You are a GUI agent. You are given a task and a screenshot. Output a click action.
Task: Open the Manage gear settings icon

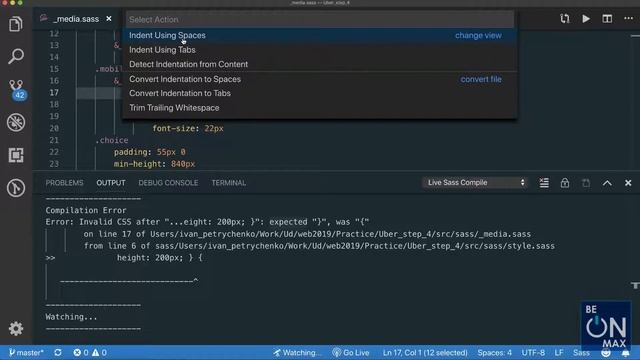point(16,329)
